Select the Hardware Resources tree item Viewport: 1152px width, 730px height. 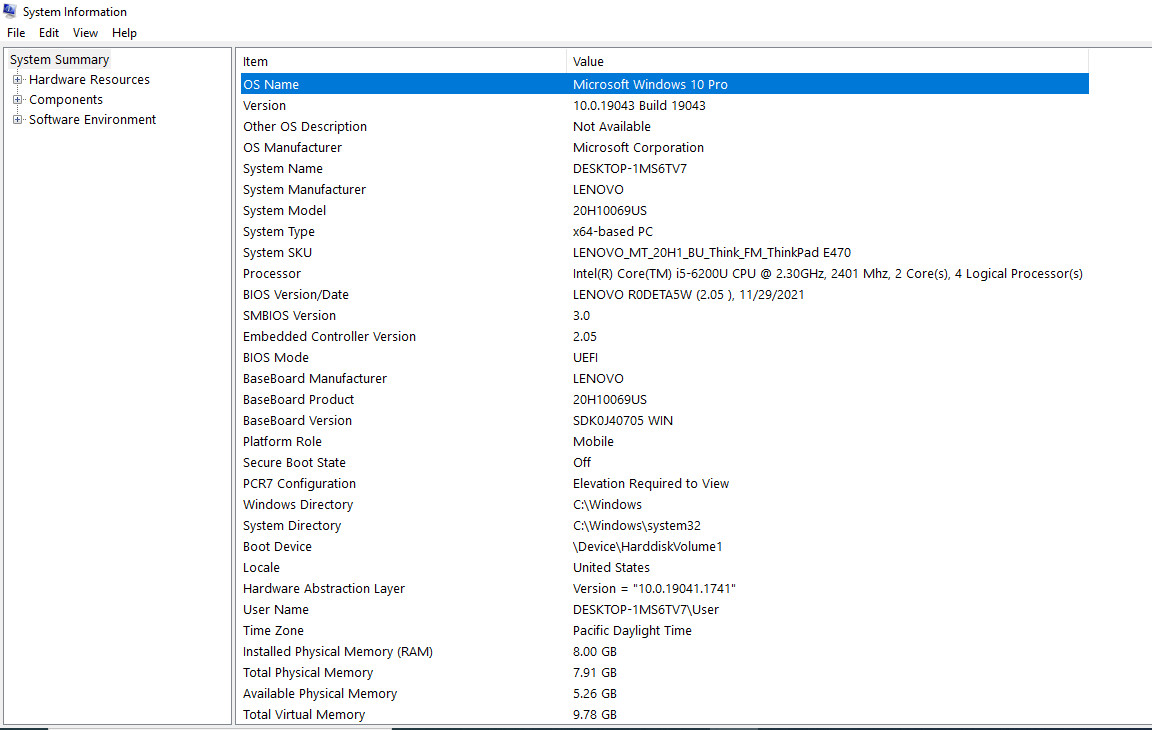coord(89,79)
